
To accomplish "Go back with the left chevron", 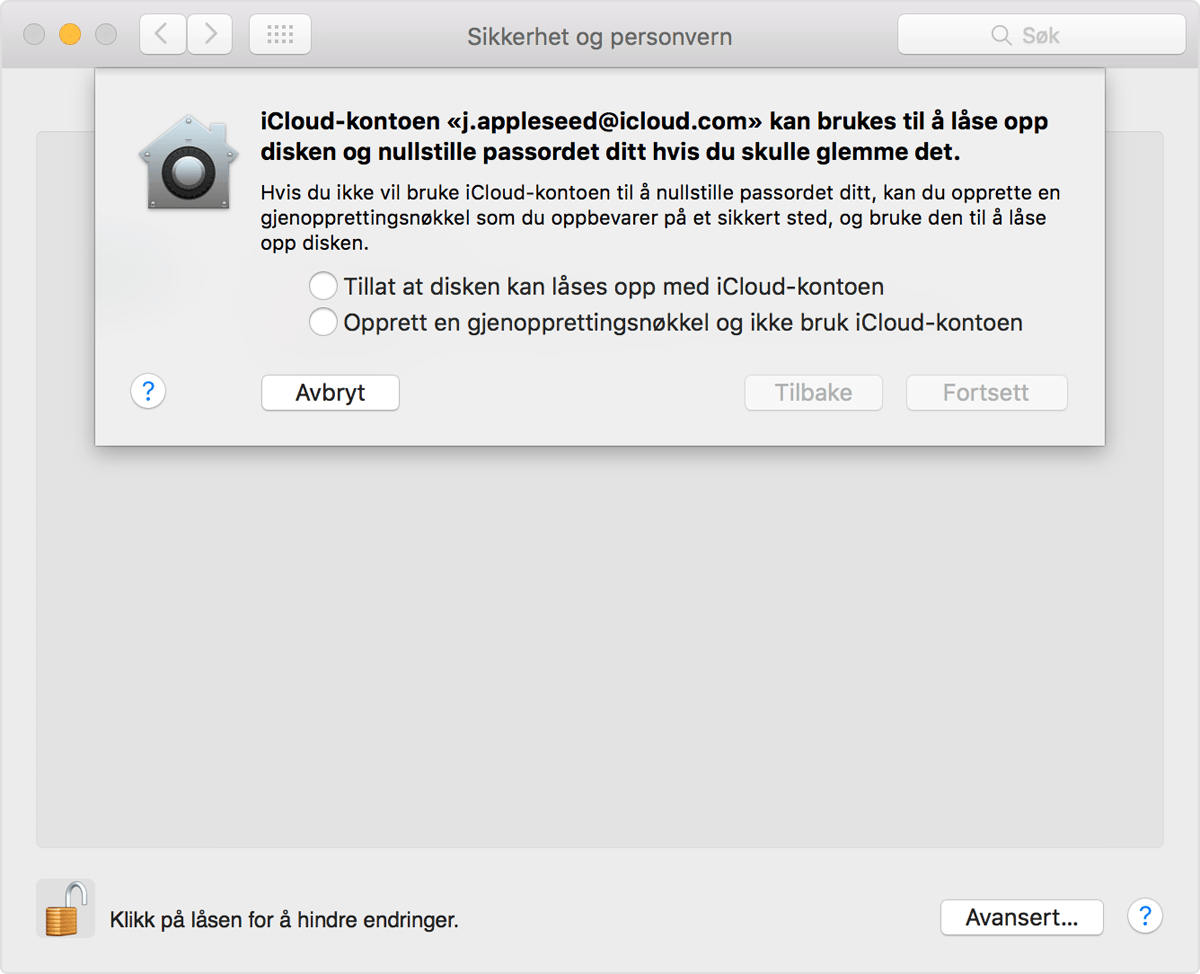I will click(x=162, y=35).
